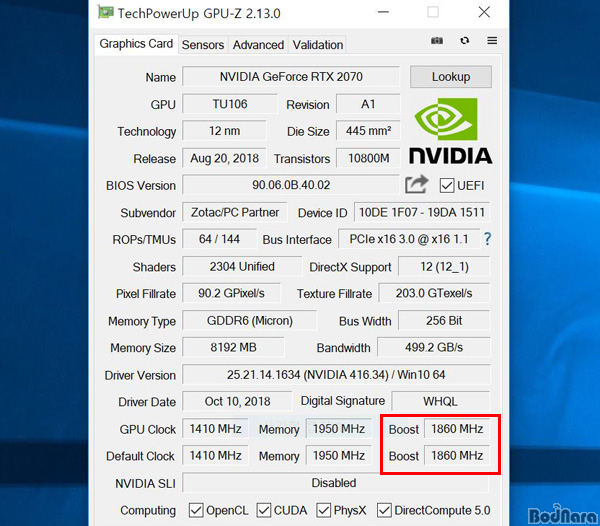Viewport: 600px width, 526px height.
Task: Click the refresh icon in GPU-Z
Action: point(465,41)
